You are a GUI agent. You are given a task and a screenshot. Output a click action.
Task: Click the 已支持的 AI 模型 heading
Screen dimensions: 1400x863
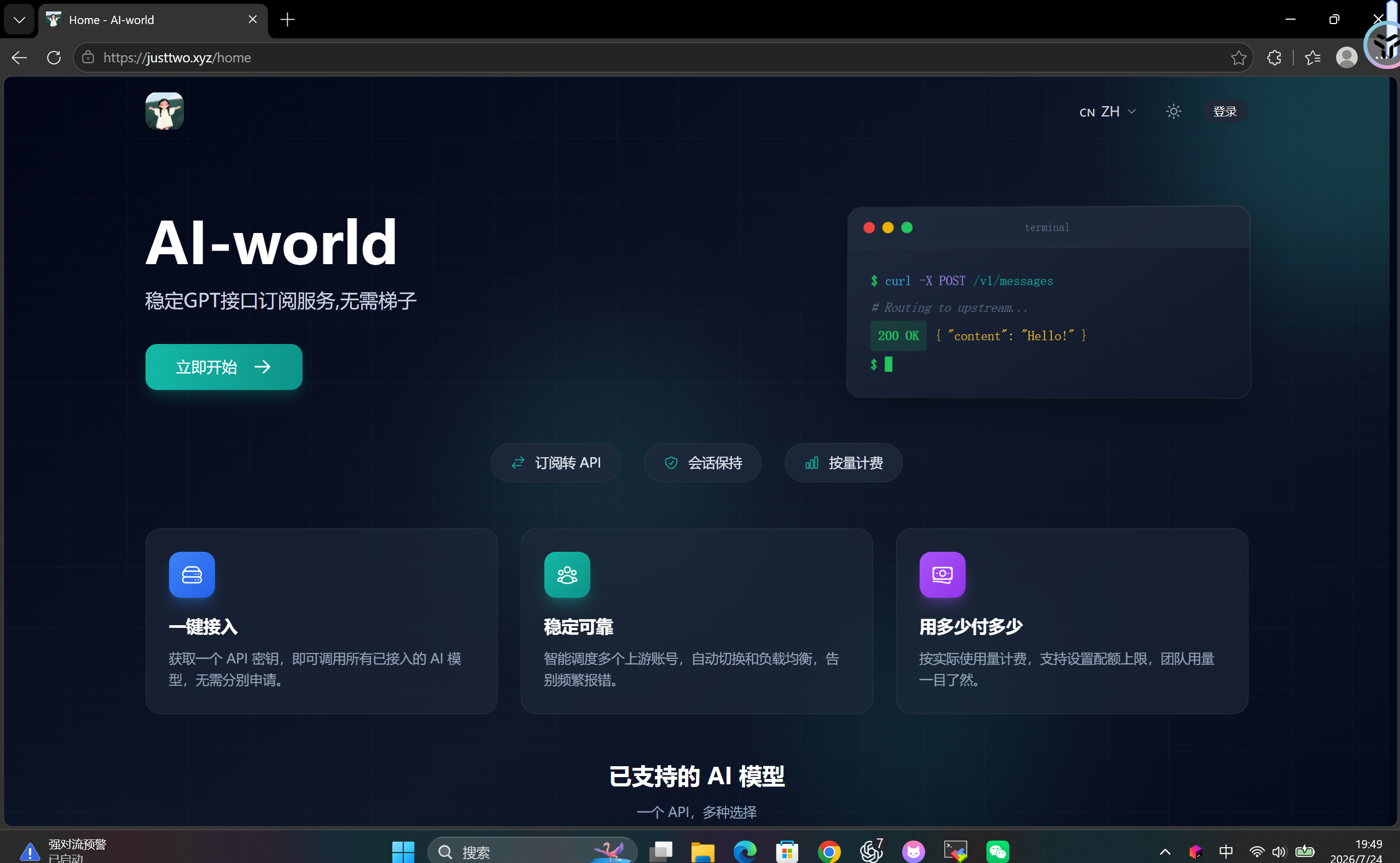pos(696,776)
